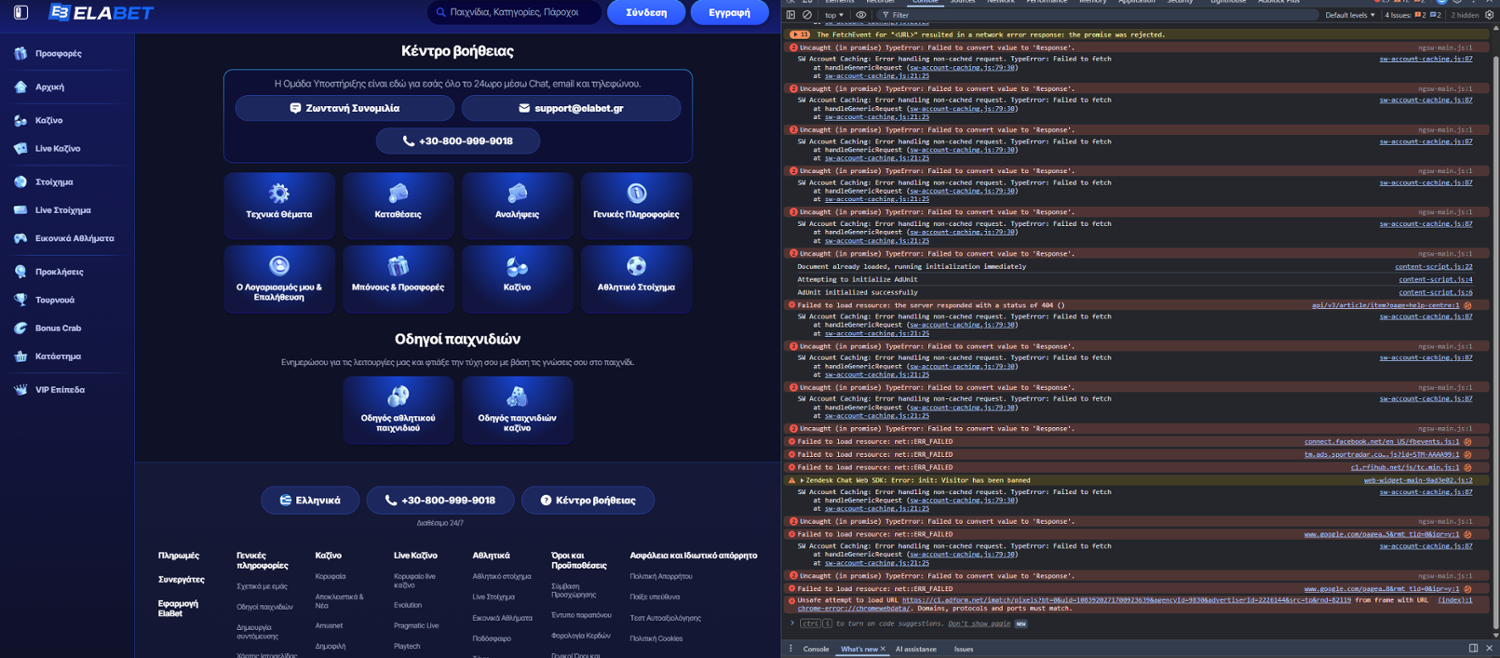The height and width of the screenshot is (658, 1500).
Task: Open the Default levels dropdown
Action: coord(1349,15)
